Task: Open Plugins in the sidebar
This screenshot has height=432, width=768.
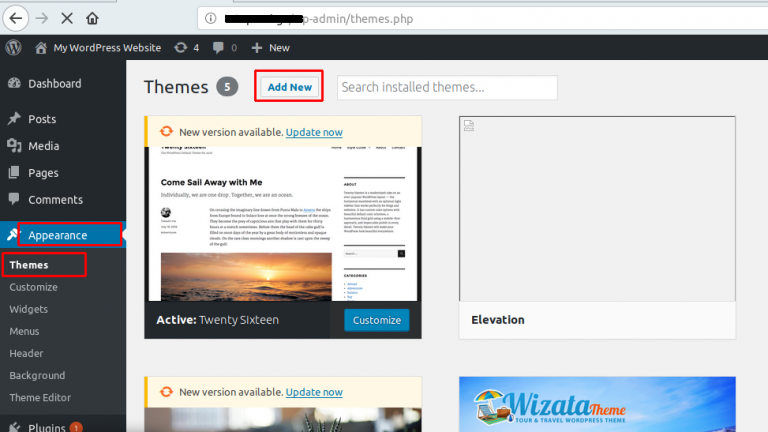Action: click(x=47, y=427)
